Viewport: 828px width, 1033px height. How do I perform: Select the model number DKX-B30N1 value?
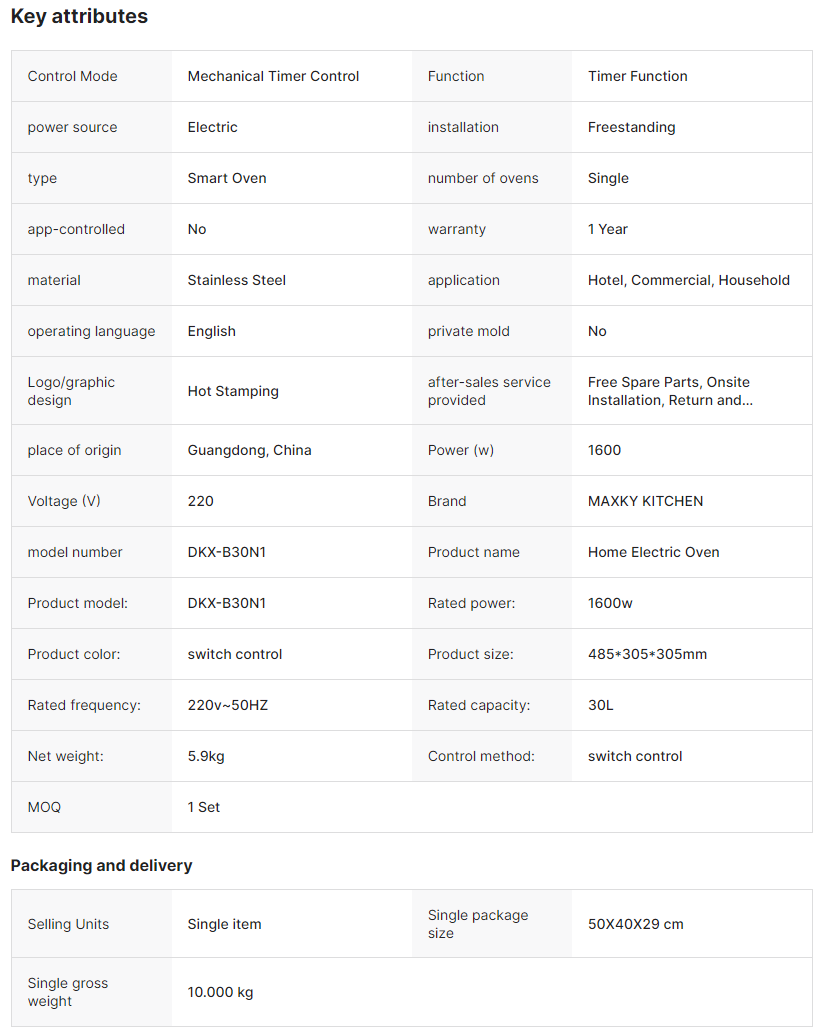227,552
